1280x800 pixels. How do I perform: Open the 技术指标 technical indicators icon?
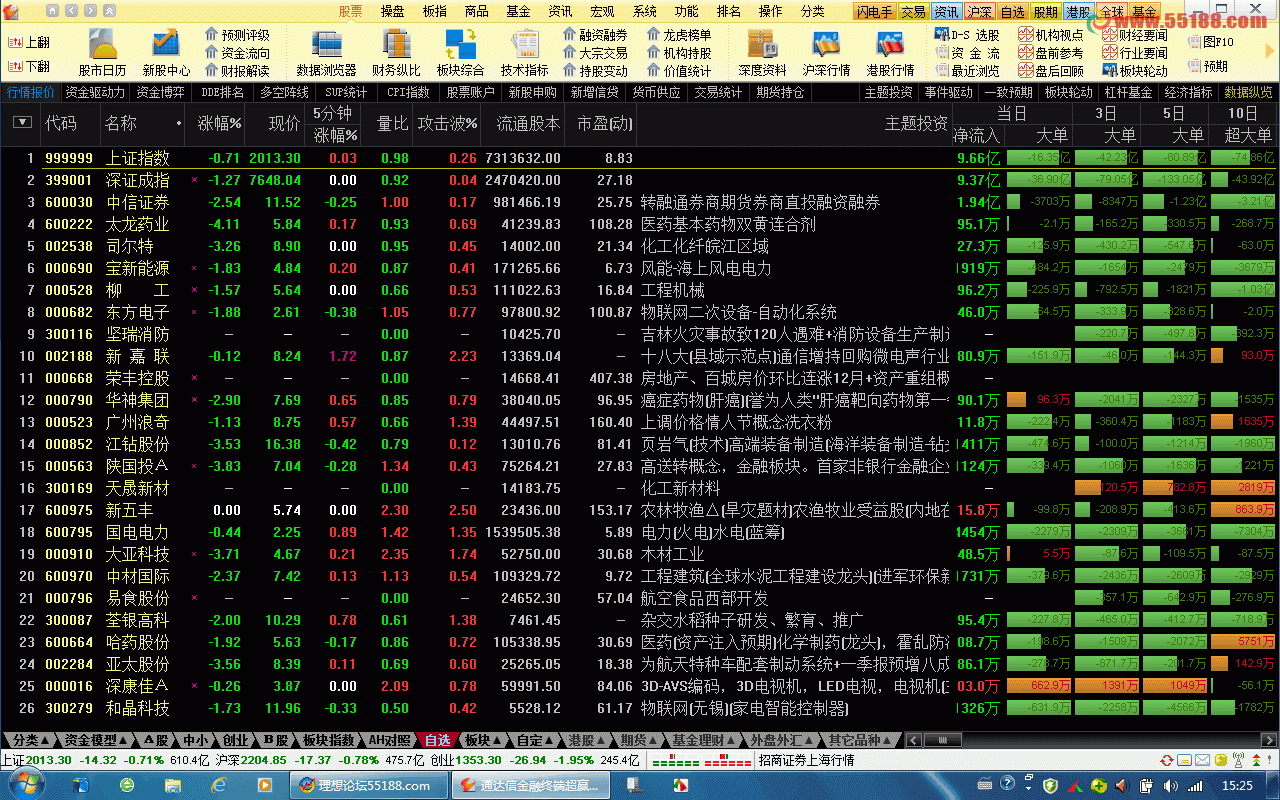[x=524, y=52]
